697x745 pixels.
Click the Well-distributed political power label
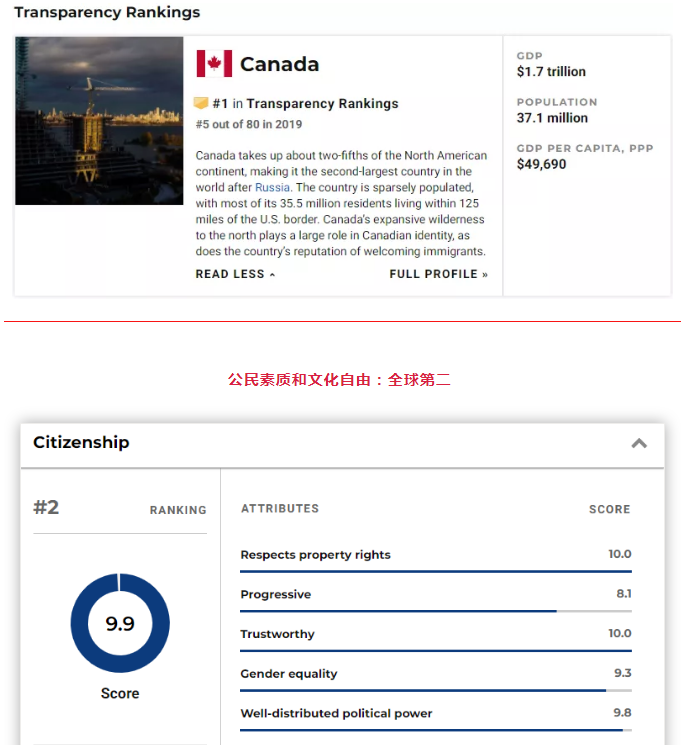(x=336, y=714)
